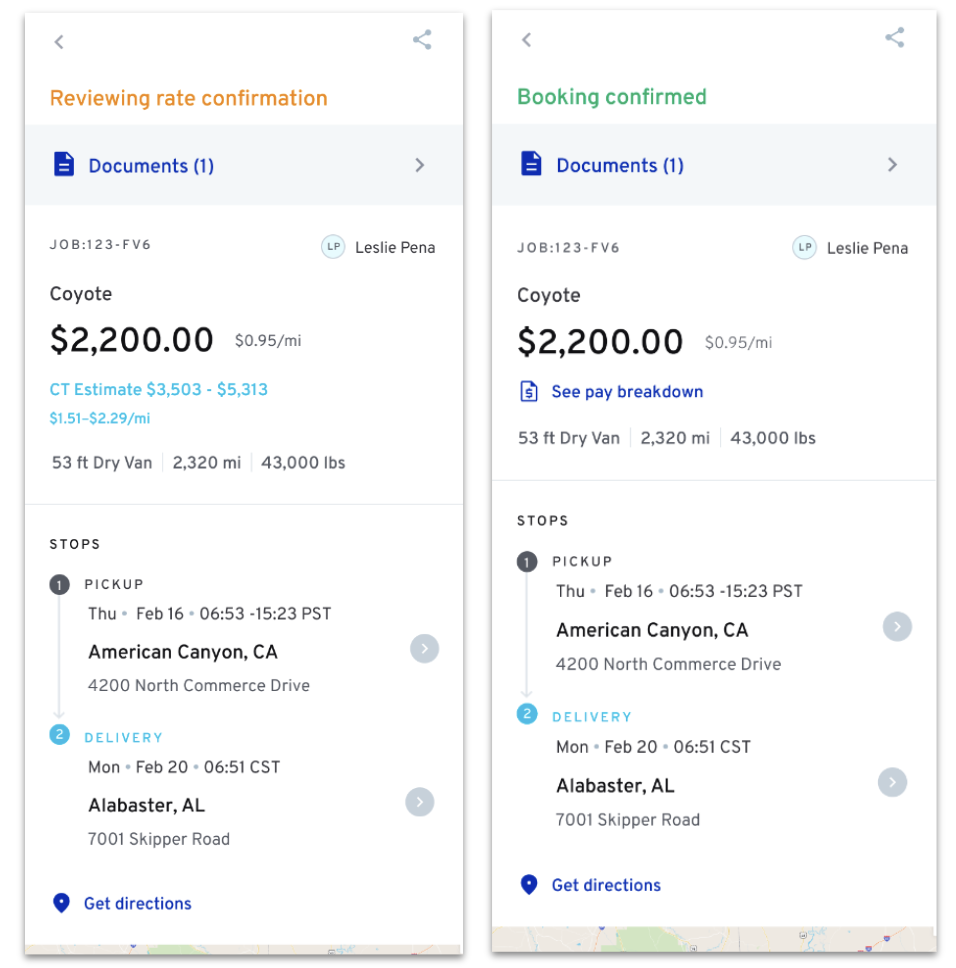956x968 pixels.
Task: Click the pay breakdown dollar document icon
Action: coord(529,391)
